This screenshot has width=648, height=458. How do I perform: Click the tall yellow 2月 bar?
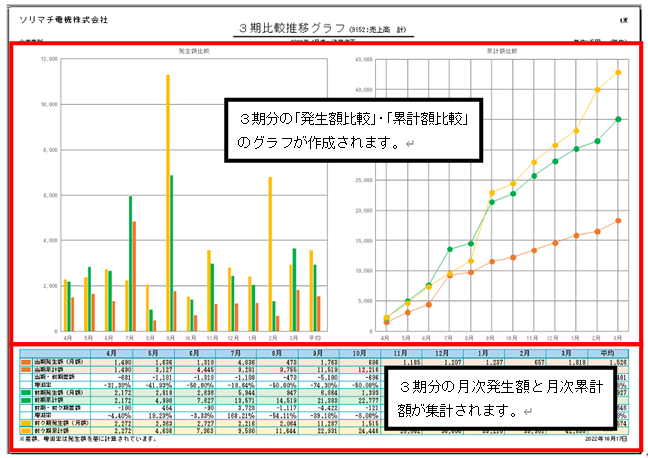pos(270,254)
